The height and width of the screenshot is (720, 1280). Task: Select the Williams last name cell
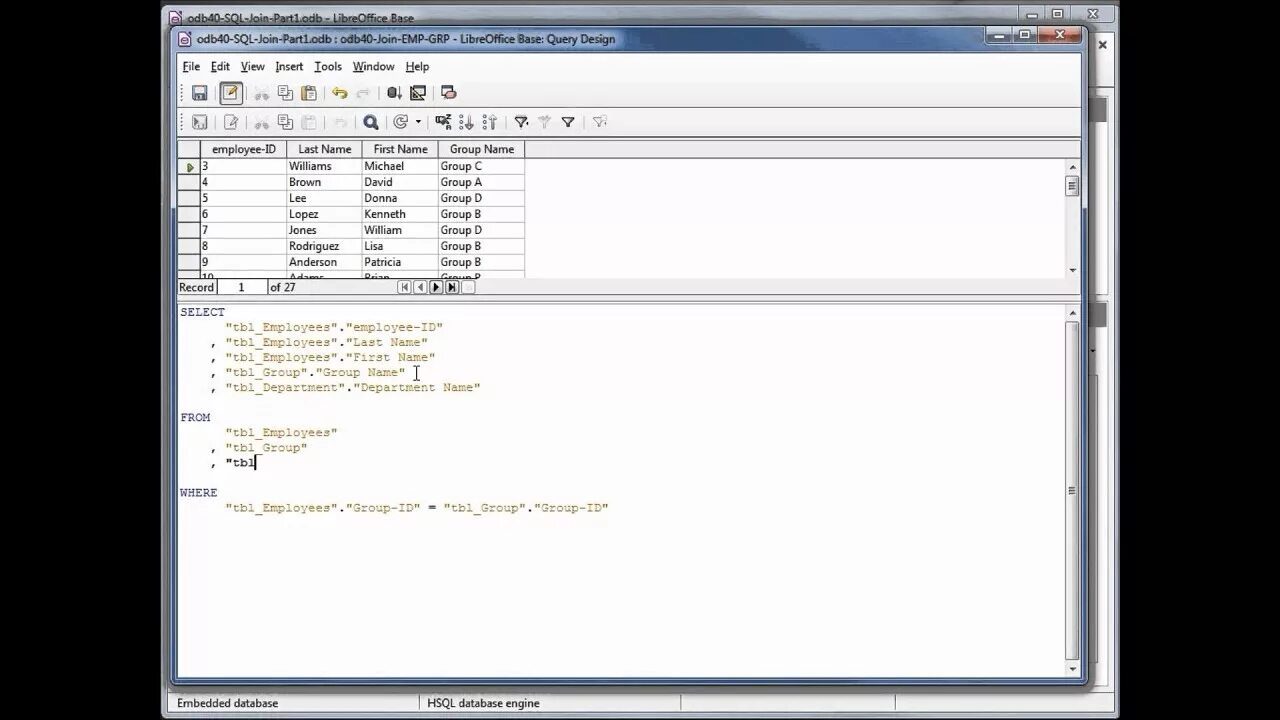(324, 166)
